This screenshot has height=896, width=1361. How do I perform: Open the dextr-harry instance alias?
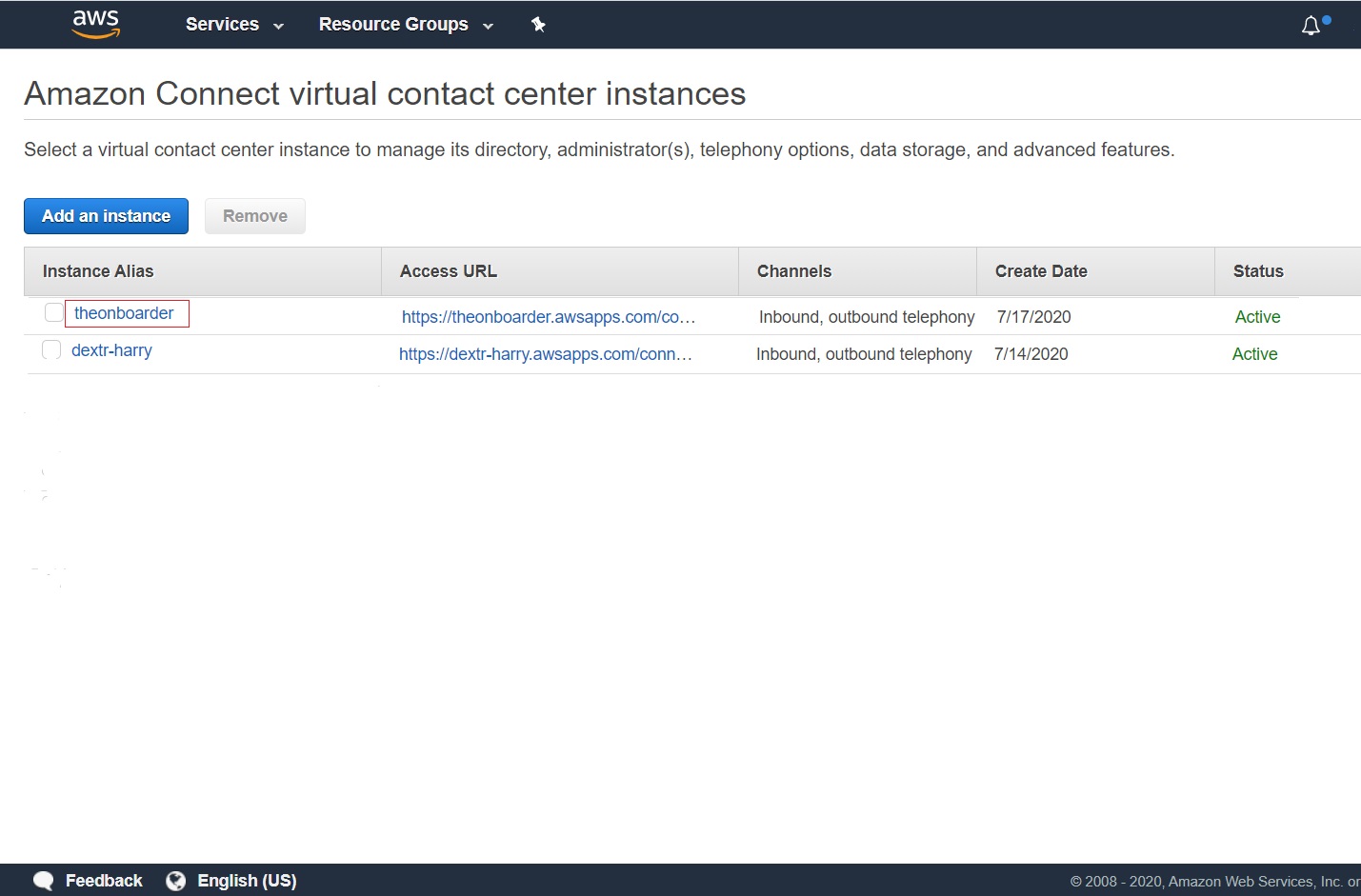click(111, 350)
